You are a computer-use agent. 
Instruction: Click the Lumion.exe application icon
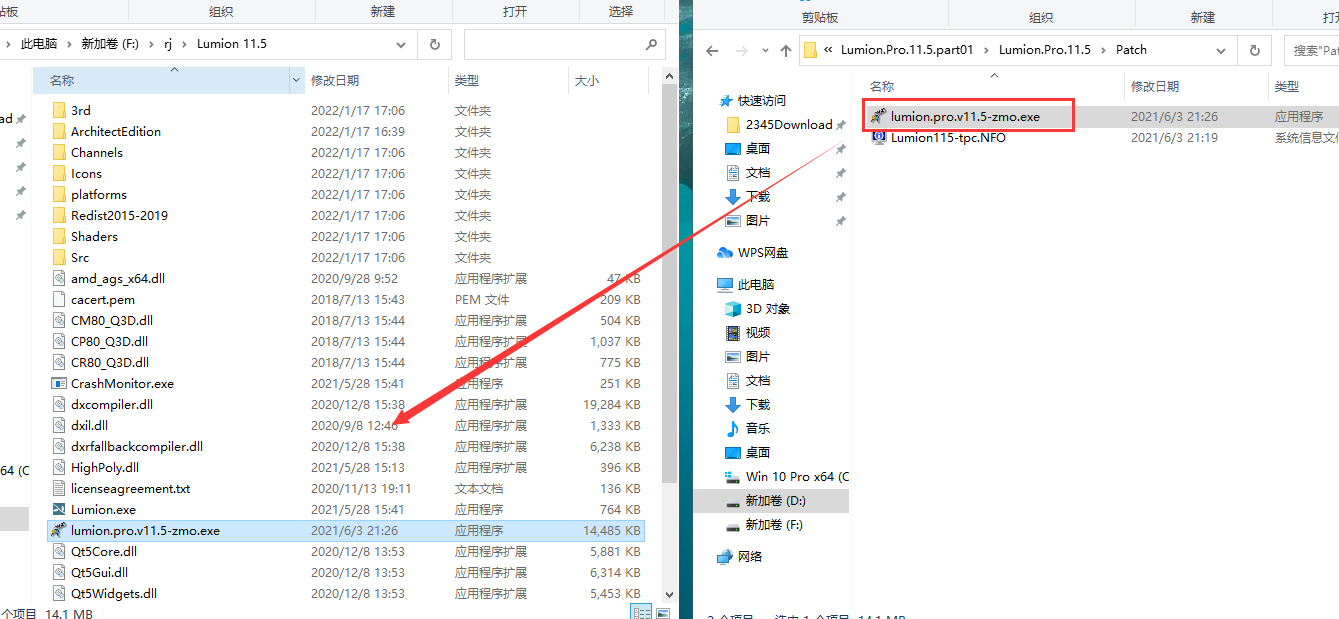point(58,509)
